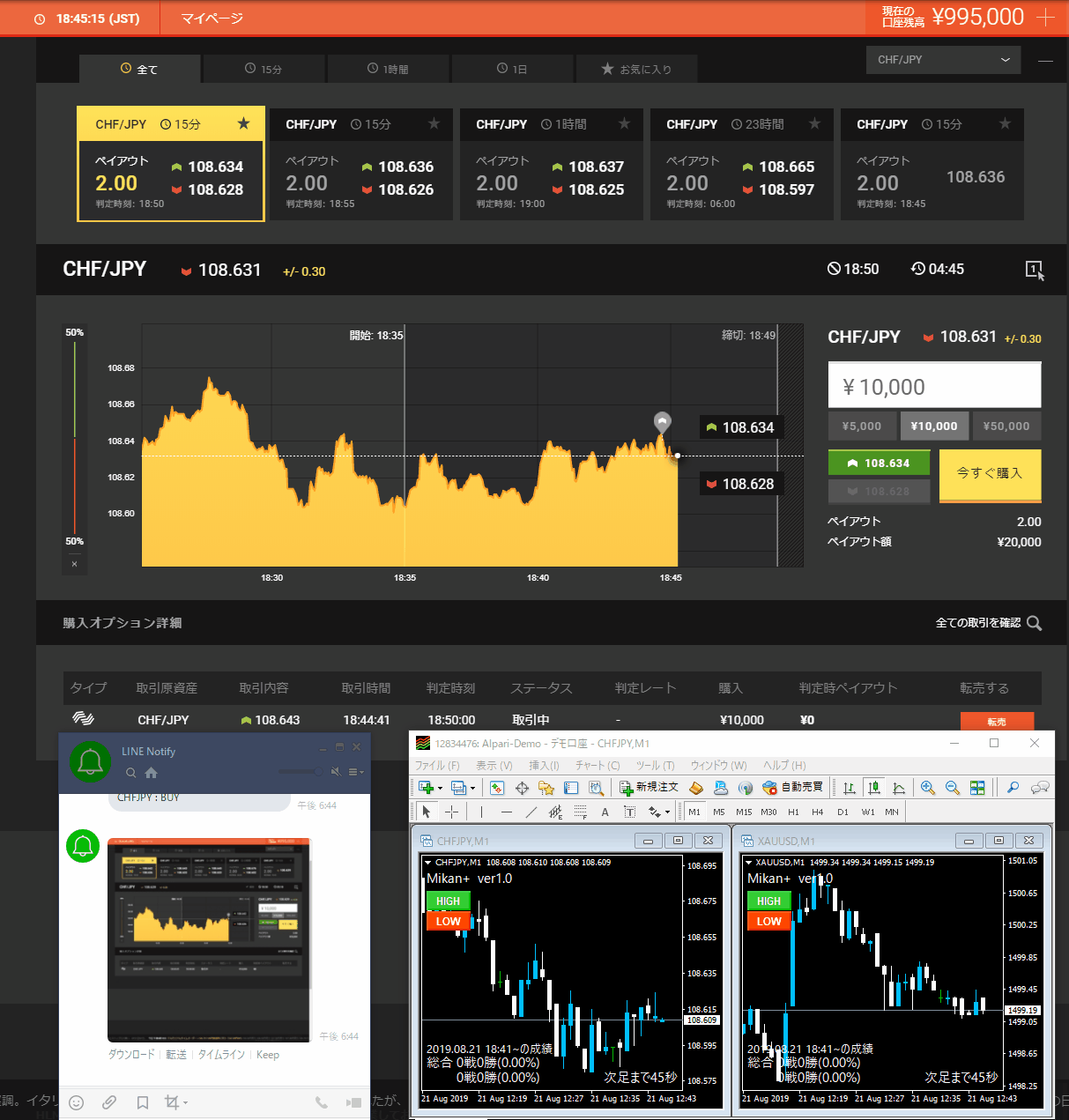The width and height of the screenshot is (1069, 1120).
Task: Open Data Window crosshair-target icon in MetaTrader
Action: [522, 788]
